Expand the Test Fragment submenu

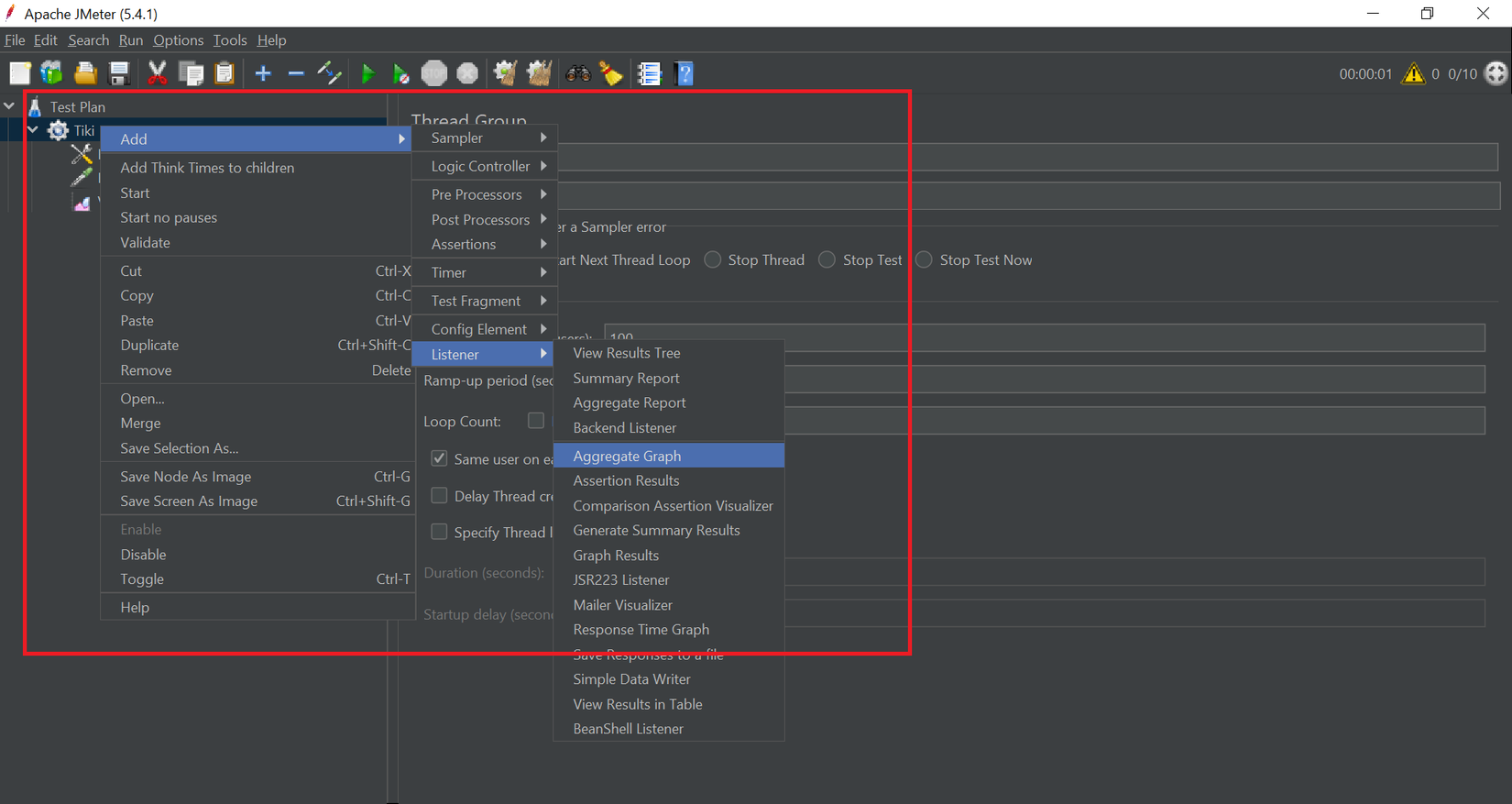click(484, 301)
